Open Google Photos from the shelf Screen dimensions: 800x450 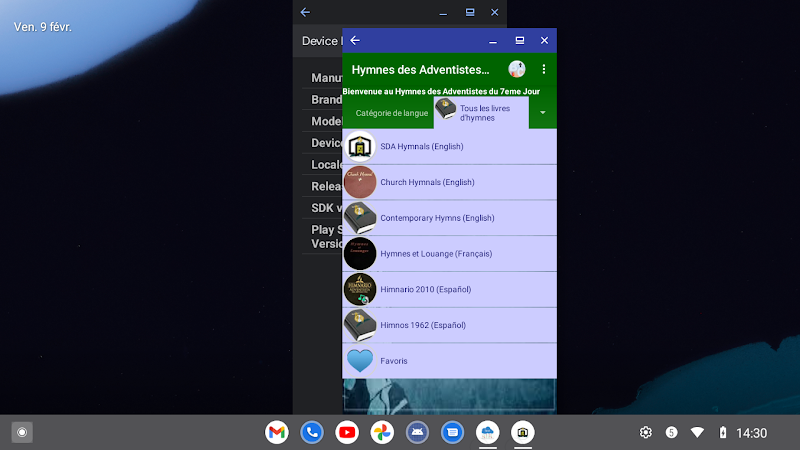[x=382, y=433]
